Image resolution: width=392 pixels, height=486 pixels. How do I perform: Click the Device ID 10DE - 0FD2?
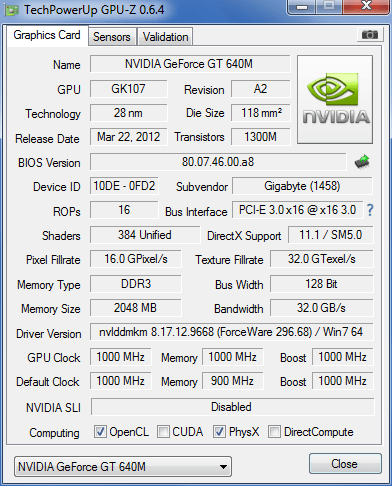coord(124,186)
